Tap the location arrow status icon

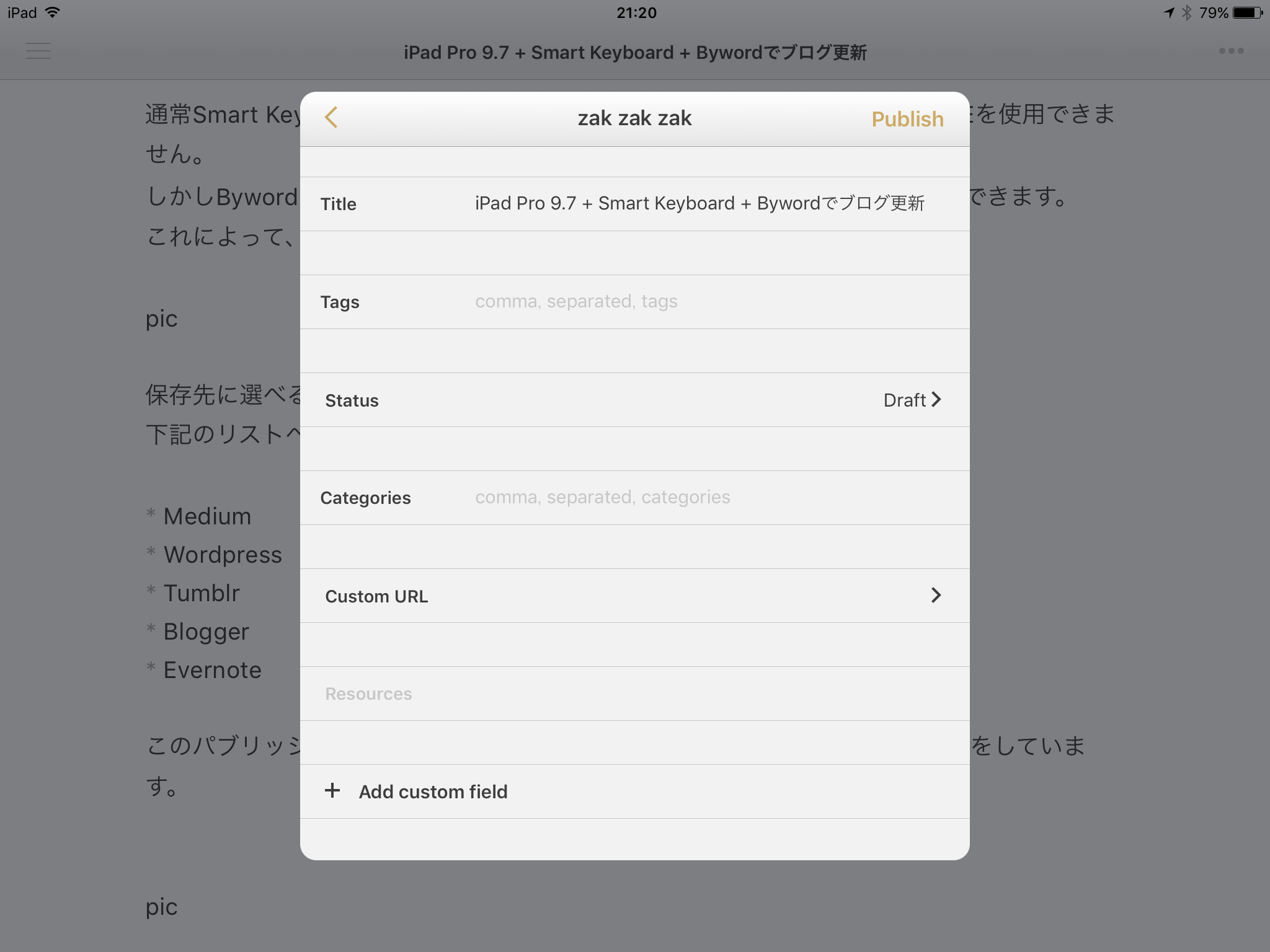coord(1169,12)
